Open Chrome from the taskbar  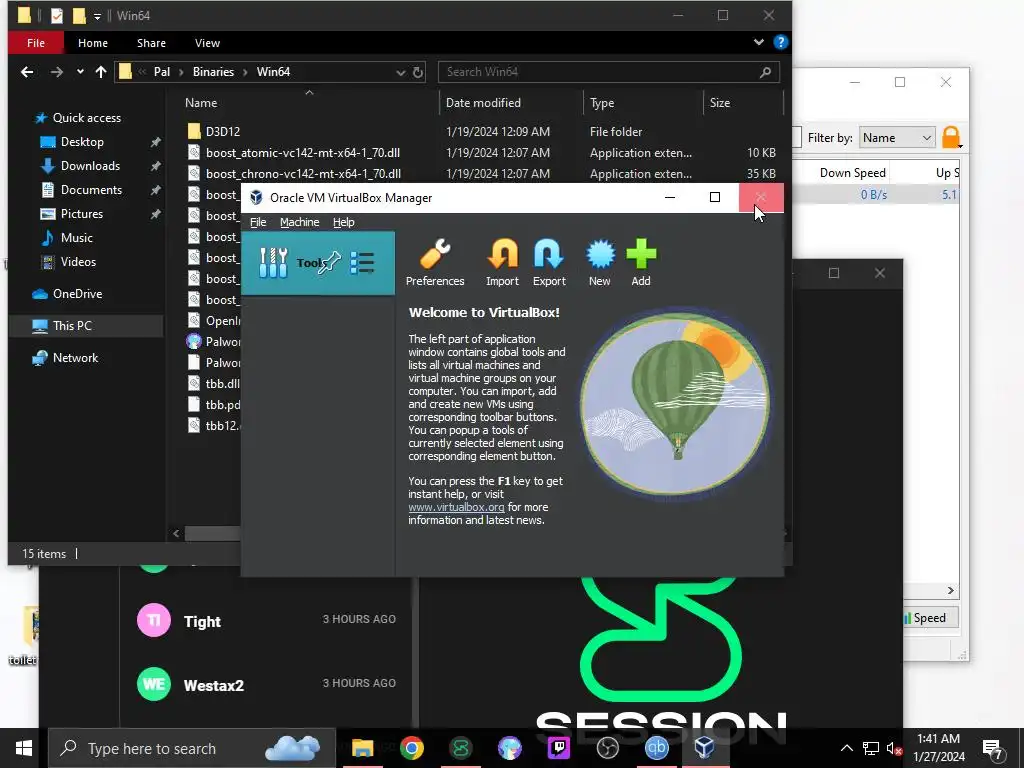(411, 748)
